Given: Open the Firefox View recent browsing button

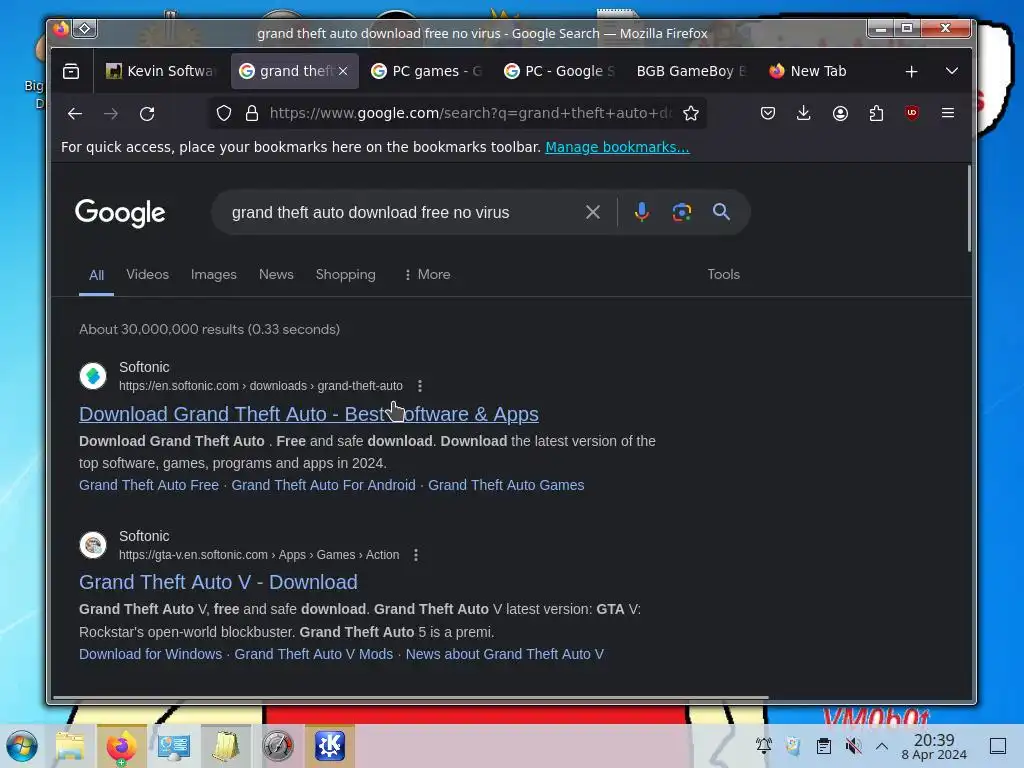Looking at the screenshot, I should pyautogui.click(x=71, y=71).
